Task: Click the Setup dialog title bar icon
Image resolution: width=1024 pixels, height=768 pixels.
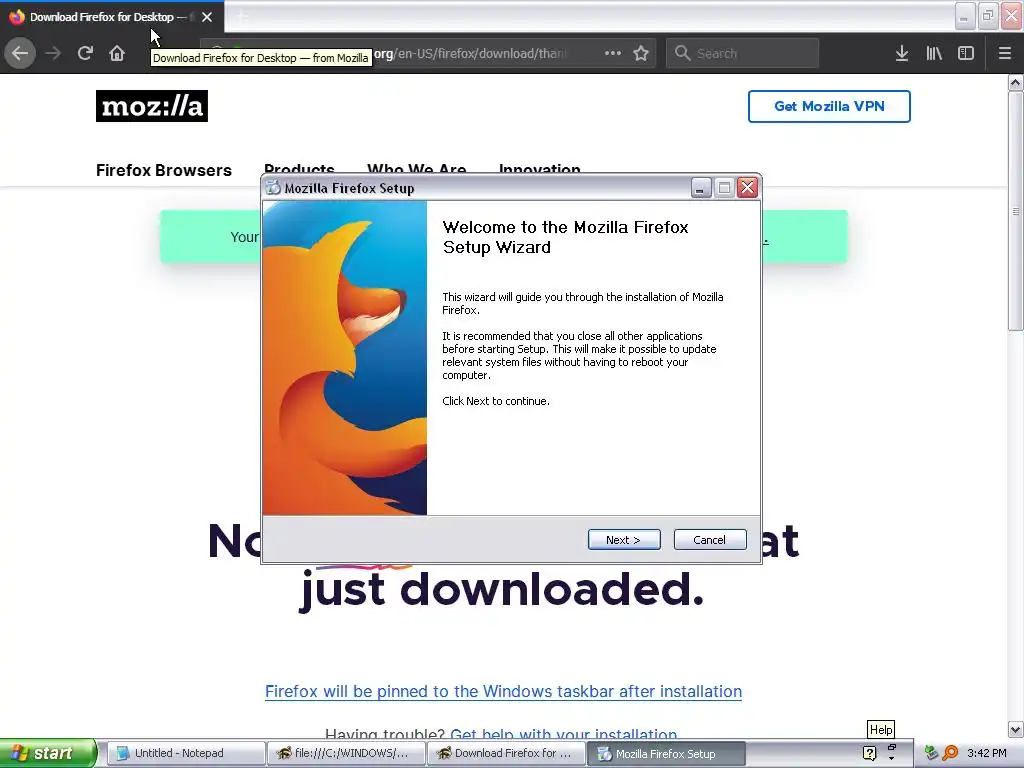Action: (x=274, y=188)
